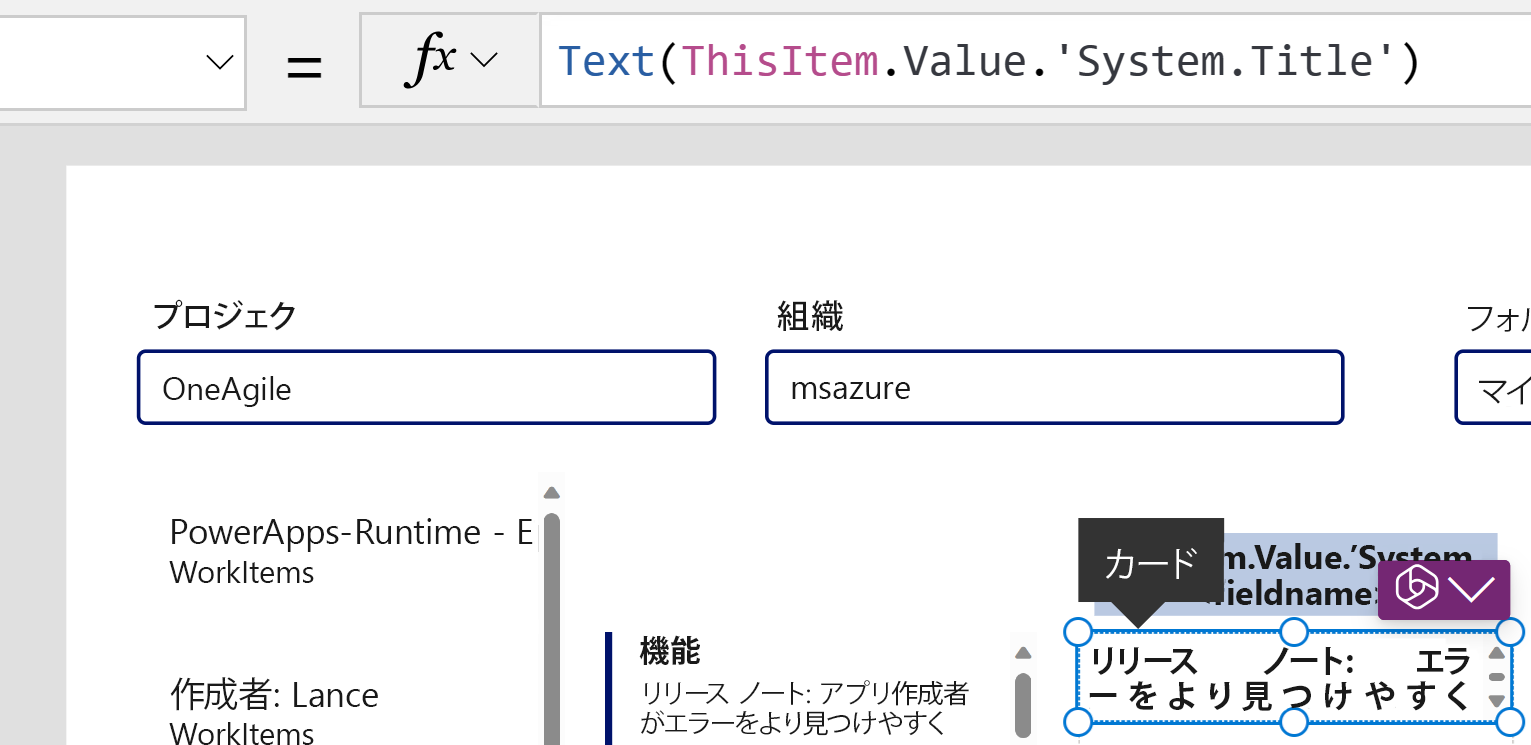Click the top-left selection handle of selected control
The image size is (1531, 745).
point(1078,632)
